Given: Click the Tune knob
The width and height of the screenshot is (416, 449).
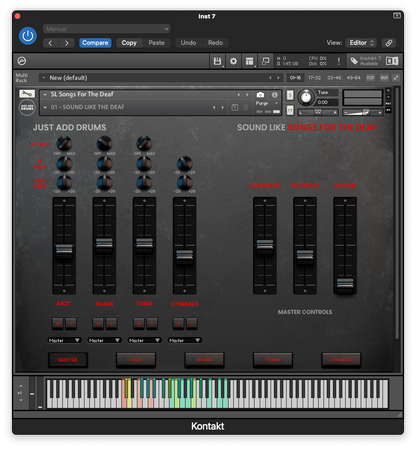Looking at the screenshot, I should [306, 97].
